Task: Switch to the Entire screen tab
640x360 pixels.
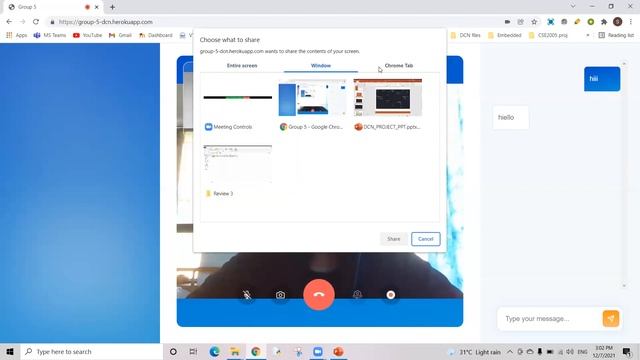Action: (242, 66)
